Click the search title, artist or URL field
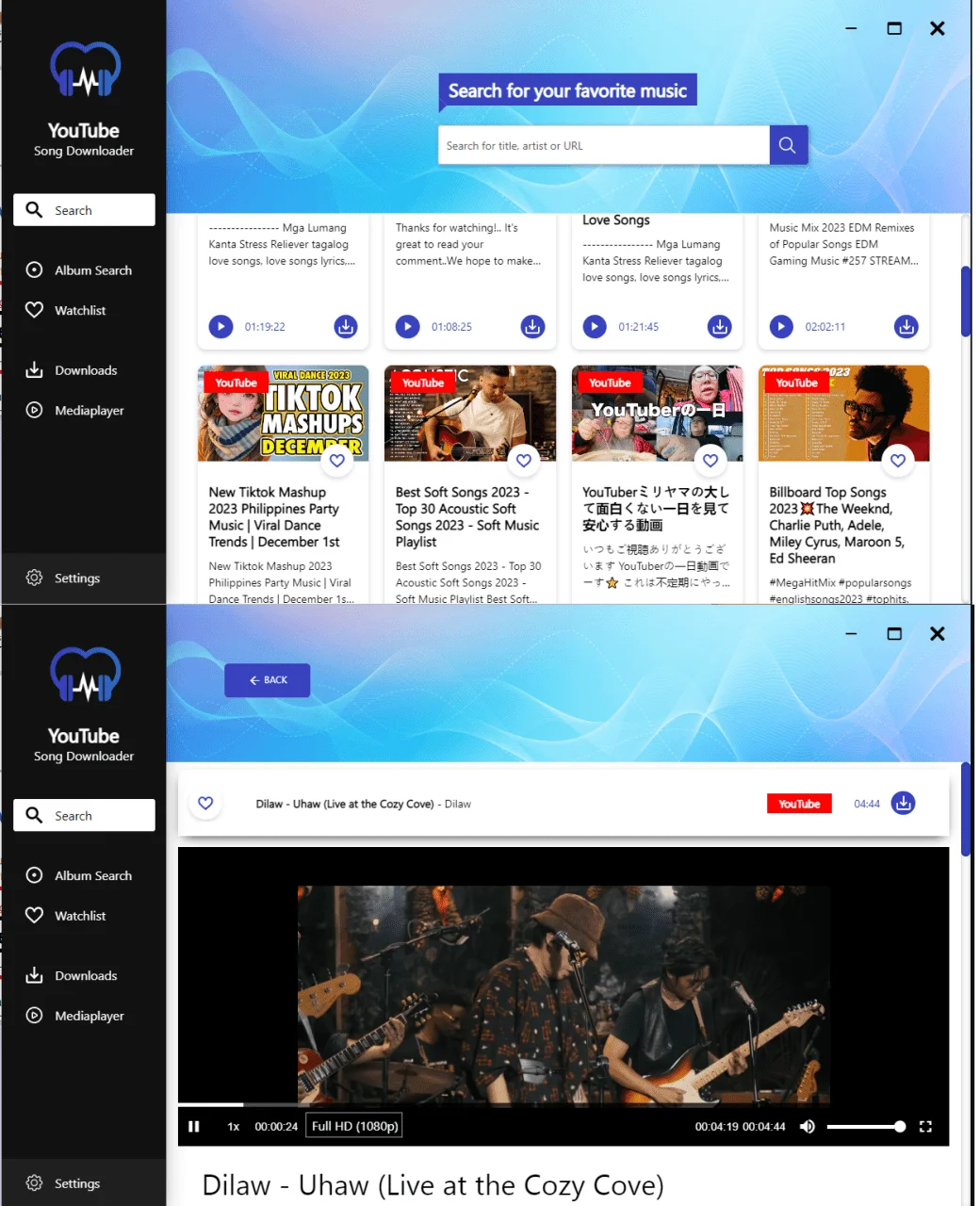Image resolution: width=980 pixels, height=1206 pixels. (604, 145)
